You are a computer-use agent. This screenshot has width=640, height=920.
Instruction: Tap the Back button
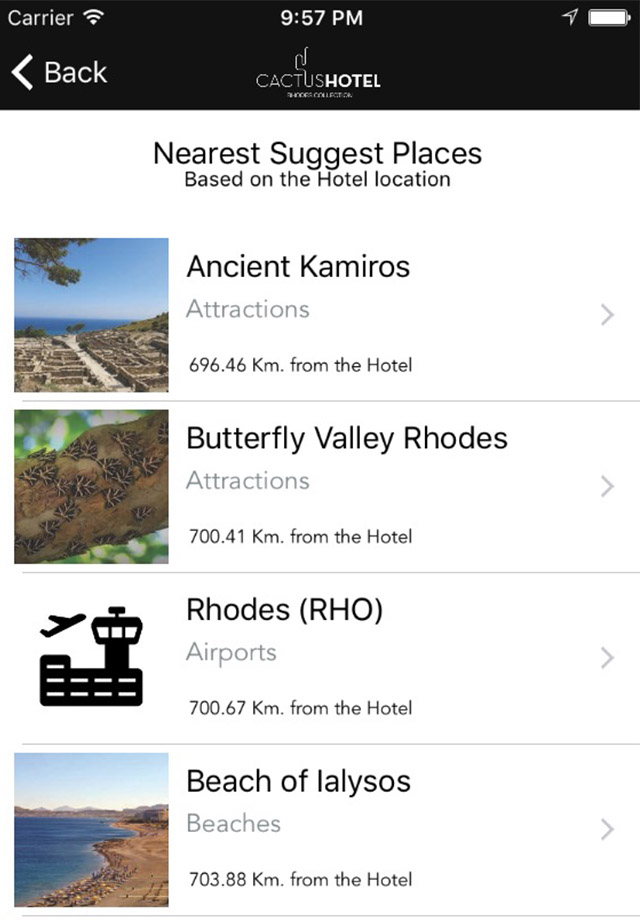tap(59, 73)
